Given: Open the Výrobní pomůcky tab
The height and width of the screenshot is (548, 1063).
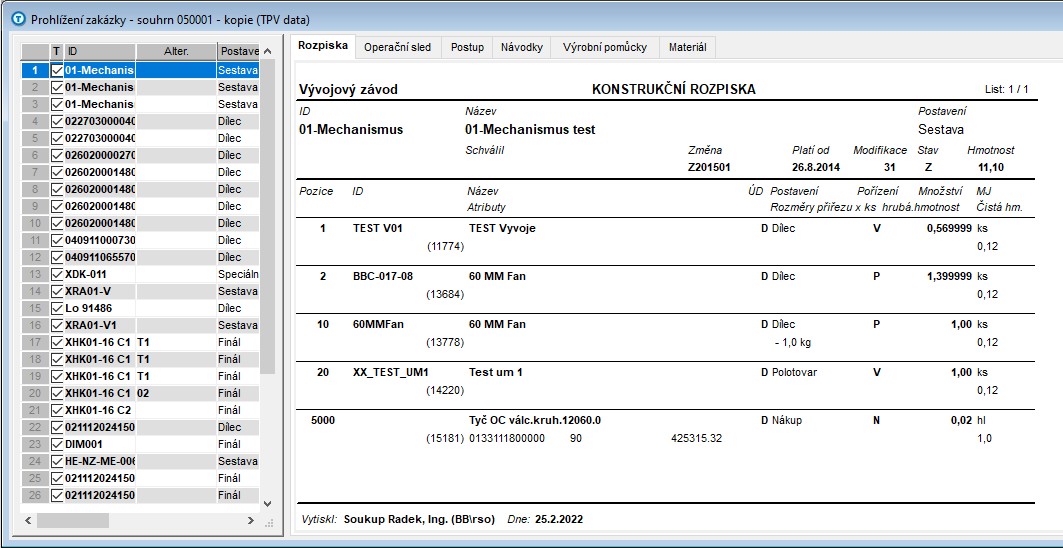Looking at the screenshot, I should coord(605,47).
